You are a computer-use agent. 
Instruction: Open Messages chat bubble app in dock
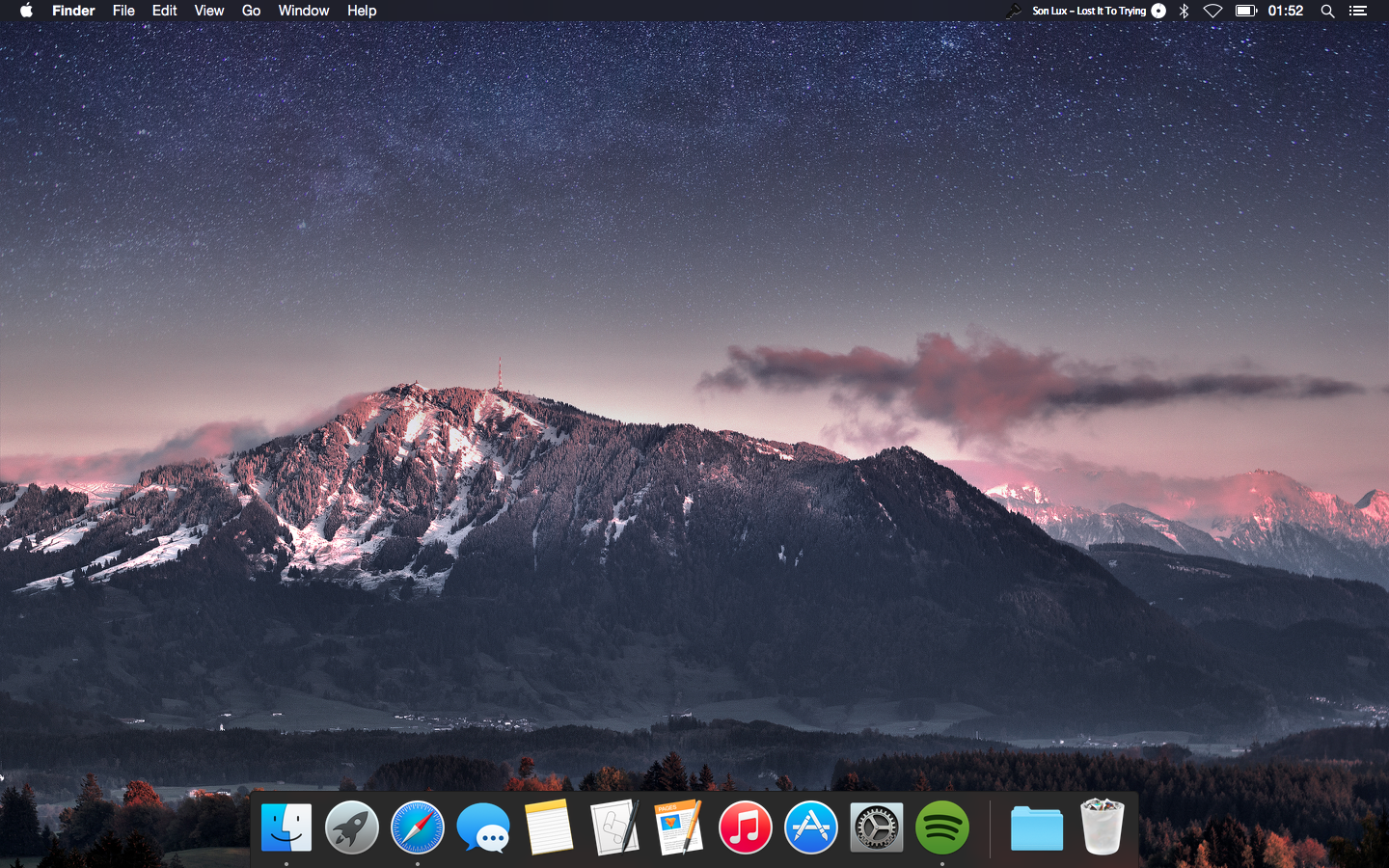point(483,827)
